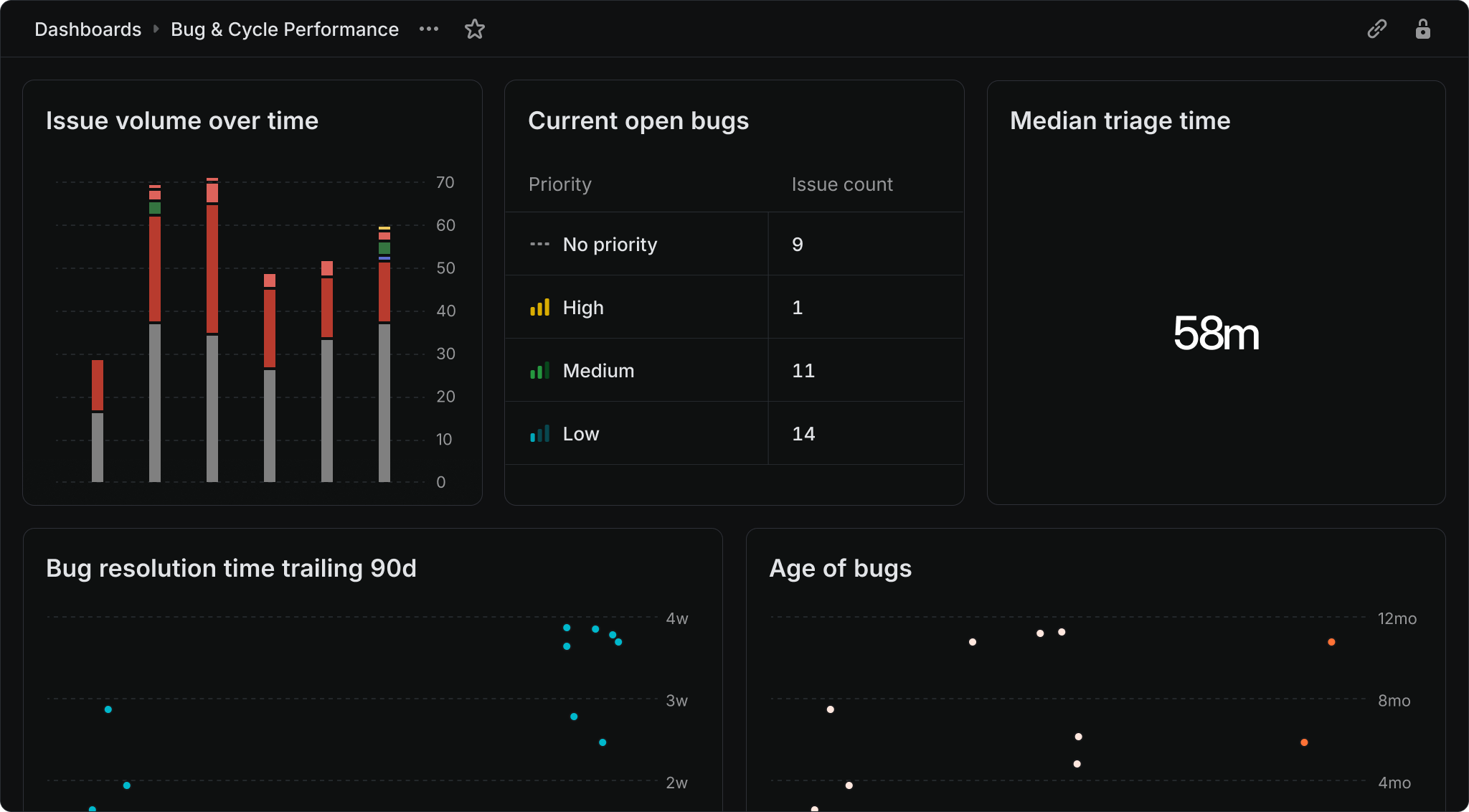Click the lock permissions icon

pyautogui.click(x=1422, y=29)
